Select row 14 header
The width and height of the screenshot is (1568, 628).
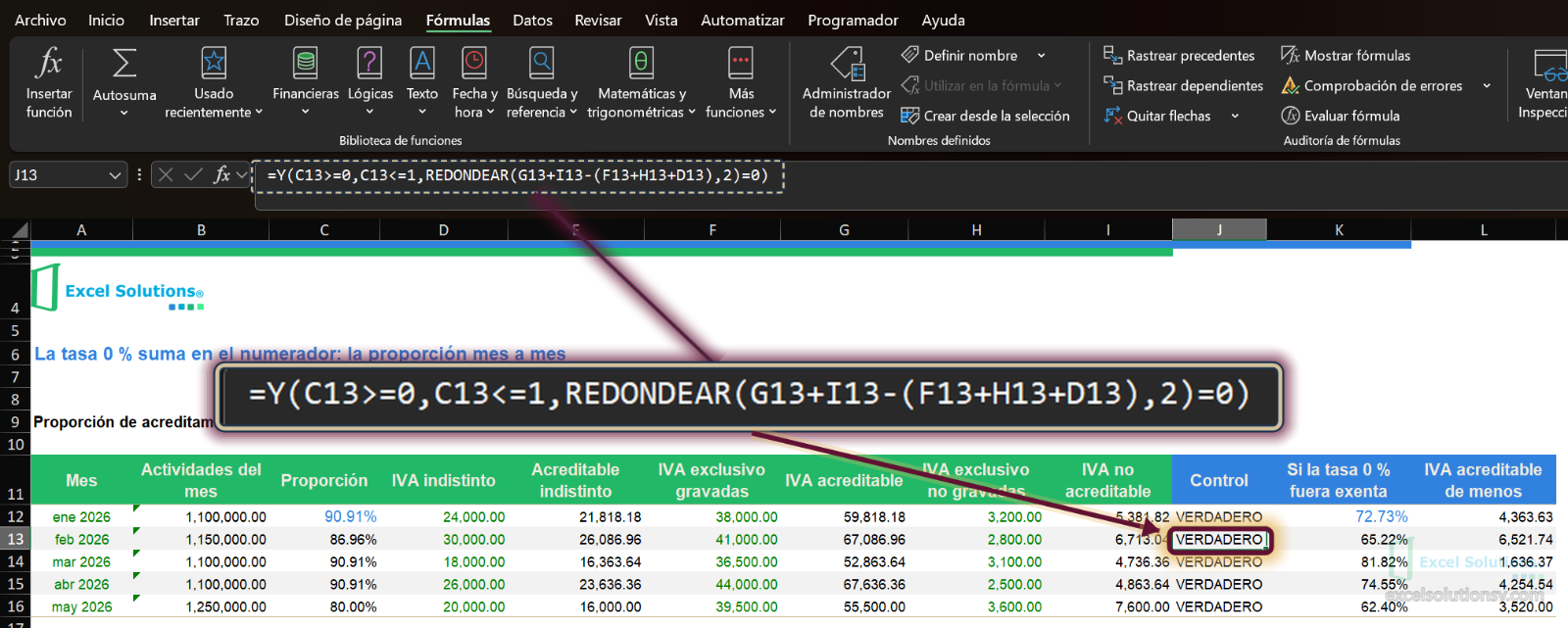click(x=15, y=561)
